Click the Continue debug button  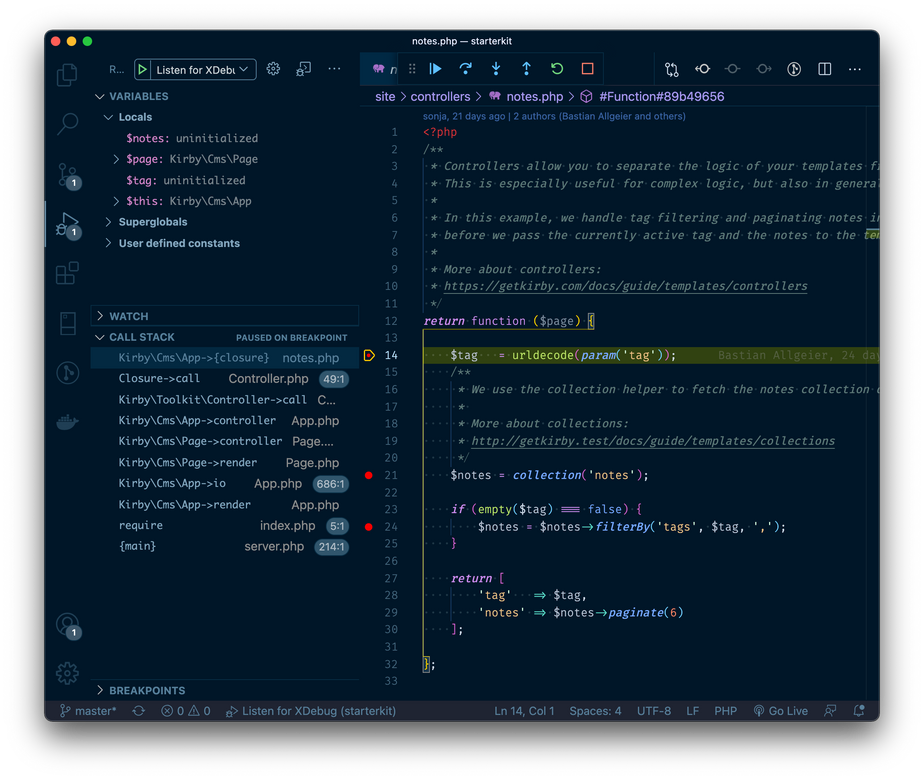(x=436, y=69)
